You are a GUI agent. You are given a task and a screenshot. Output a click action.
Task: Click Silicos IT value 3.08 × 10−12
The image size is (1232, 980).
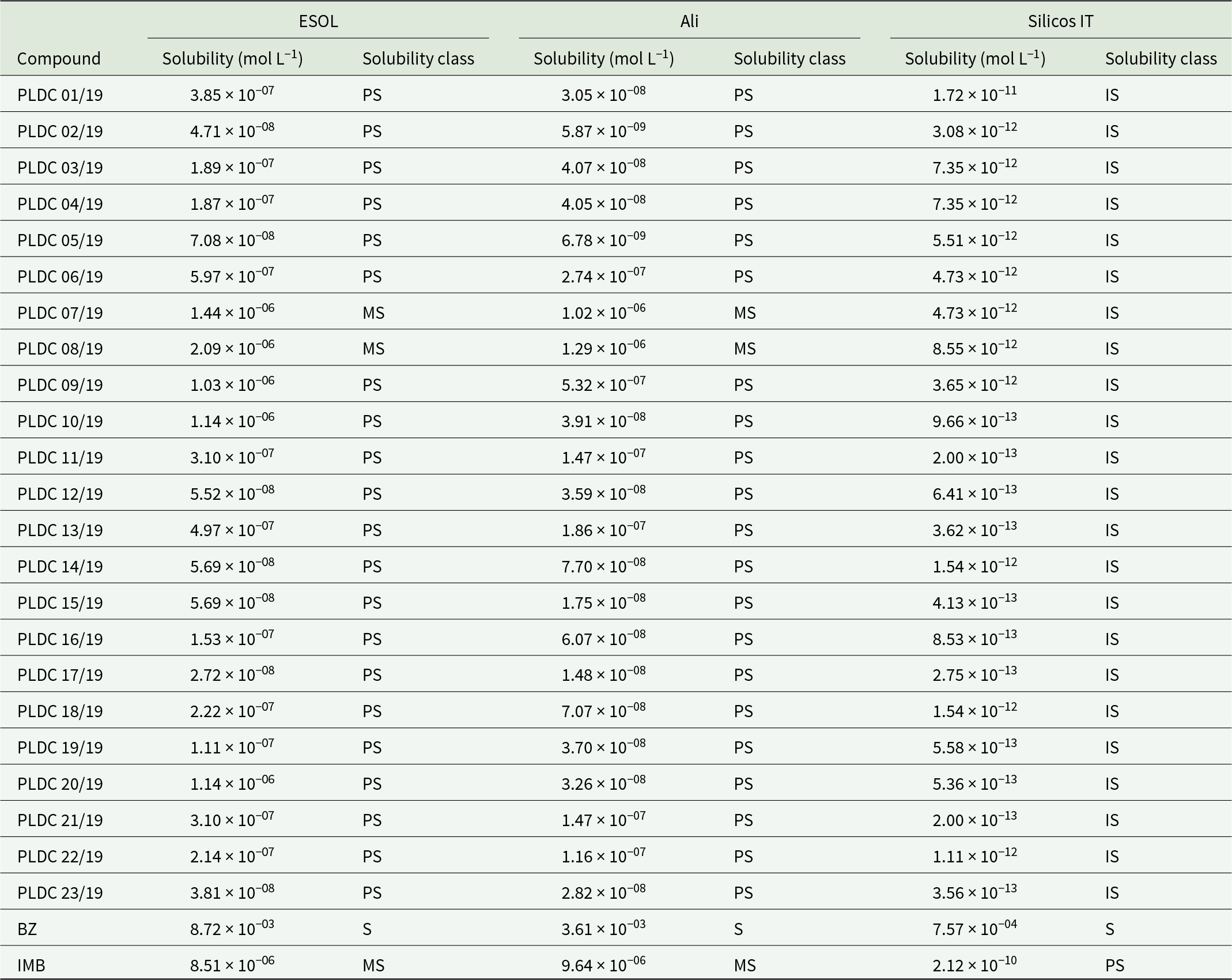pyautogui.click(x=975, y=130)
